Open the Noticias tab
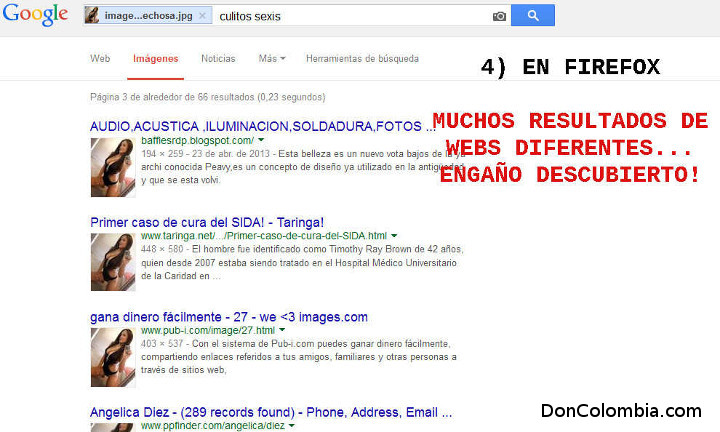The height and width of the screenshot is (432, 720). click(x=218, y=59)
